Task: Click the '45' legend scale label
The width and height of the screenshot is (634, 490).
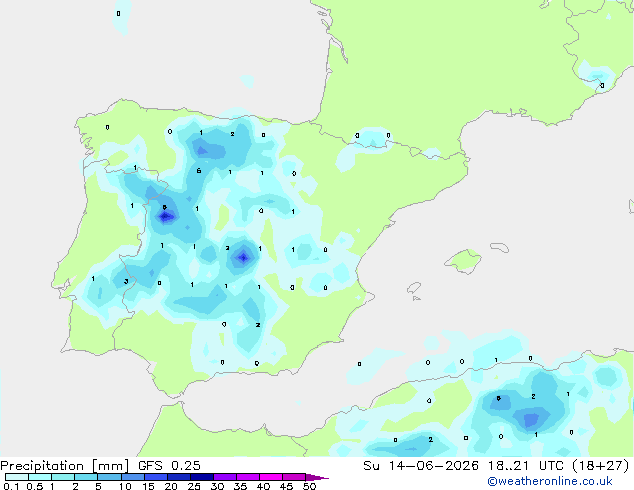Action: (287, 486)
